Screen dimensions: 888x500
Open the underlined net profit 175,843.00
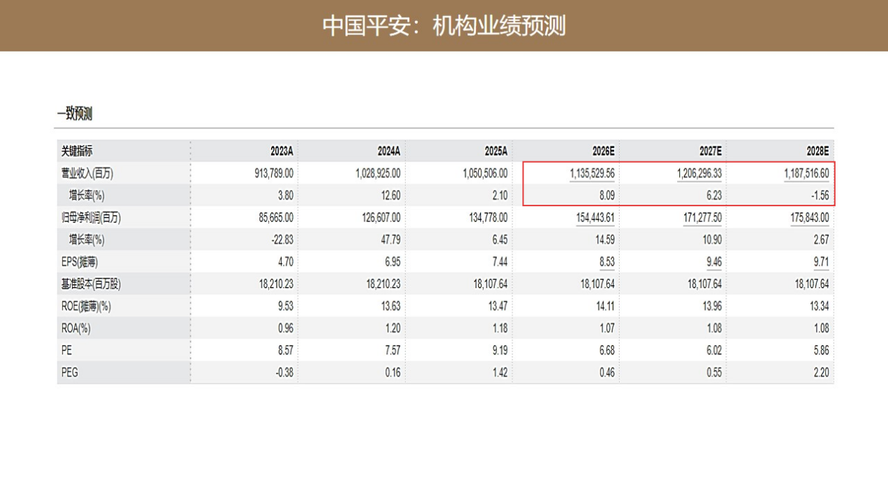(810, 217)
